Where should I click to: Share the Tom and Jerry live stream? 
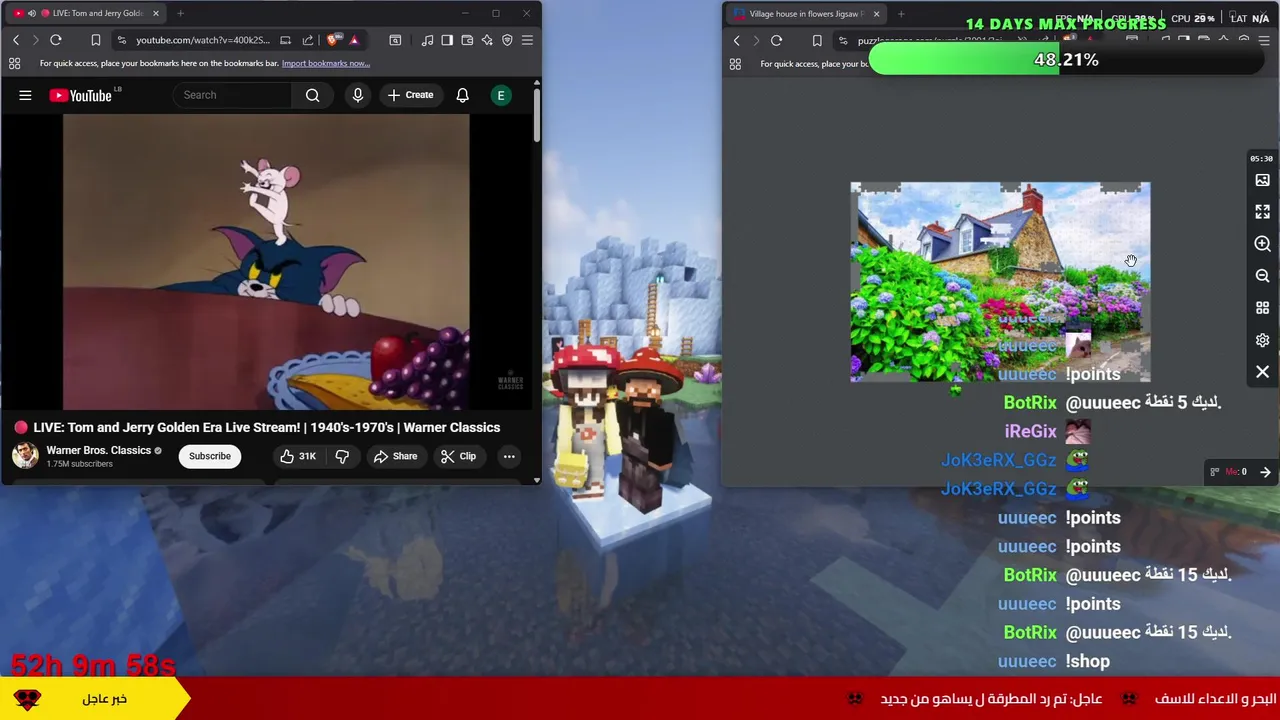click(395, 456)
